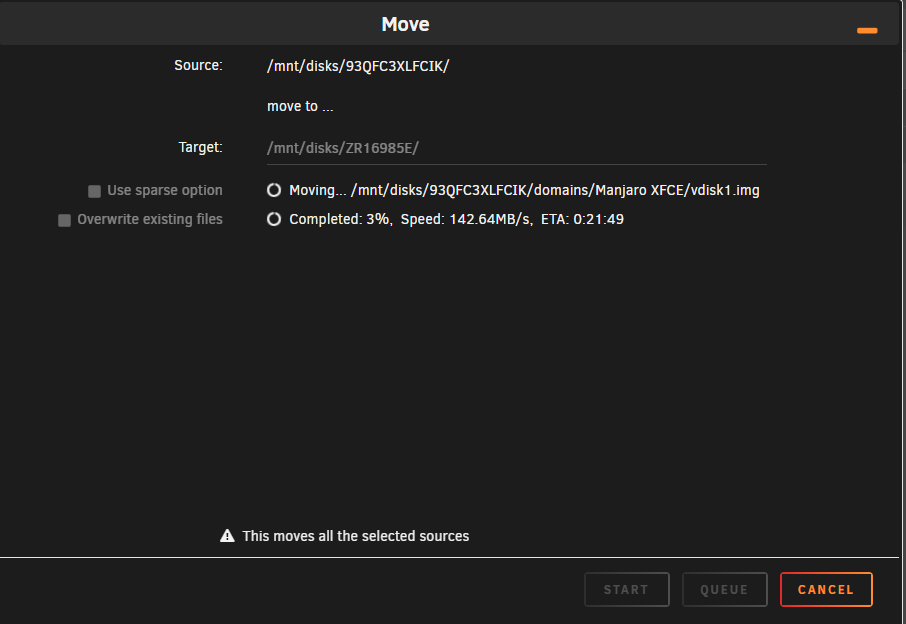Click the spinner icon beside Moving...
Image resolution: width=906 pixels, height=624 pixels.
(x=274, y=190)
